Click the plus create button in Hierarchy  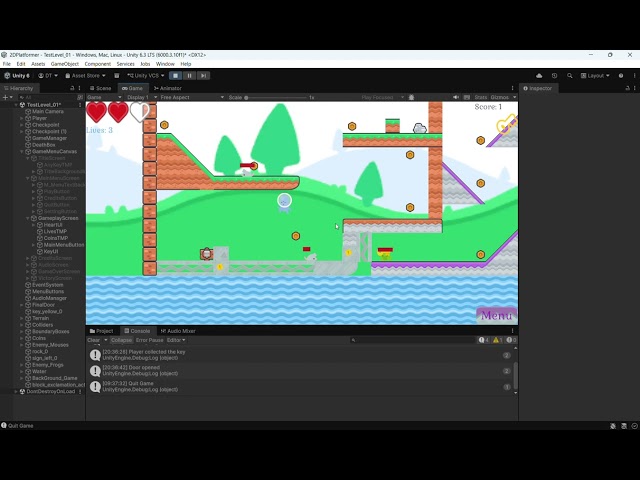[7, 98]
